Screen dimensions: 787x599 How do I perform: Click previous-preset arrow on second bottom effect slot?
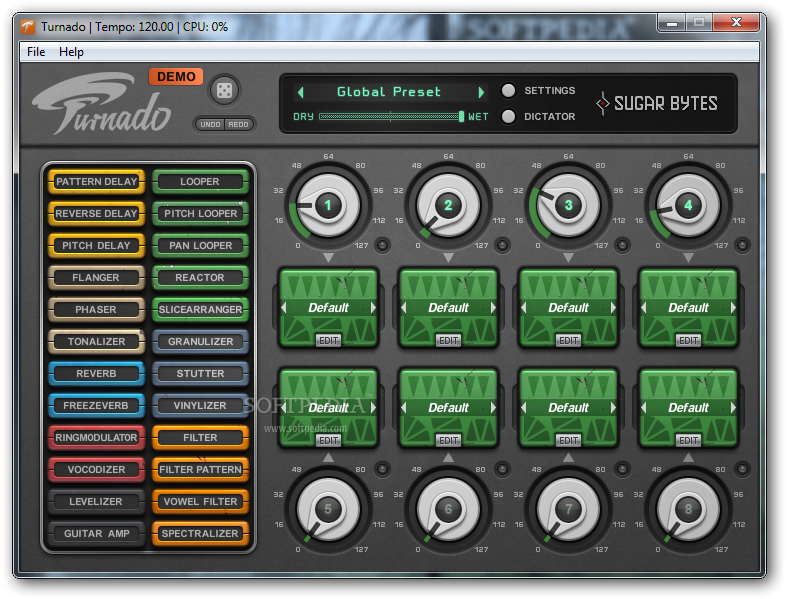pos(404,407)
